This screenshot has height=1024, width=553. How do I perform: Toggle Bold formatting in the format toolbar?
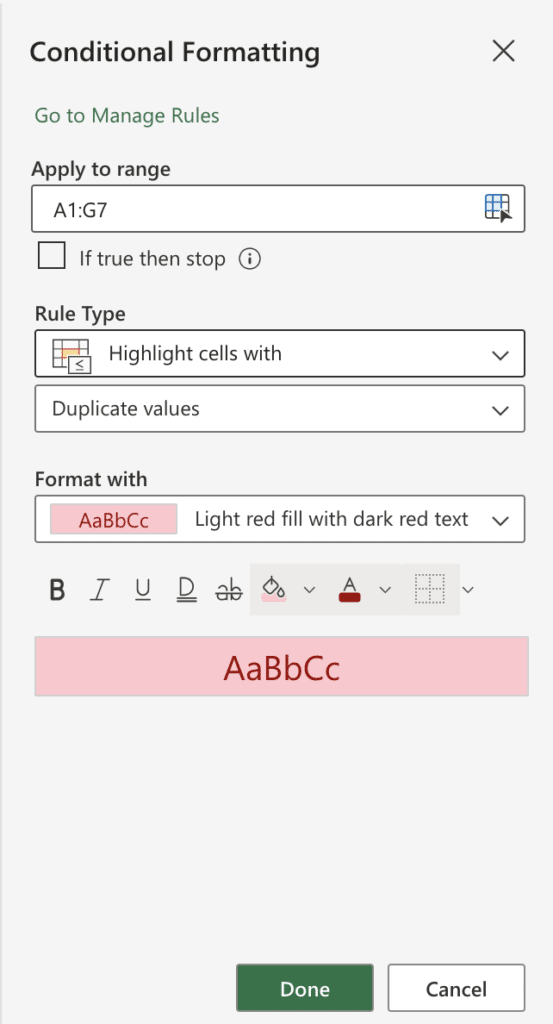pos(57,590)
